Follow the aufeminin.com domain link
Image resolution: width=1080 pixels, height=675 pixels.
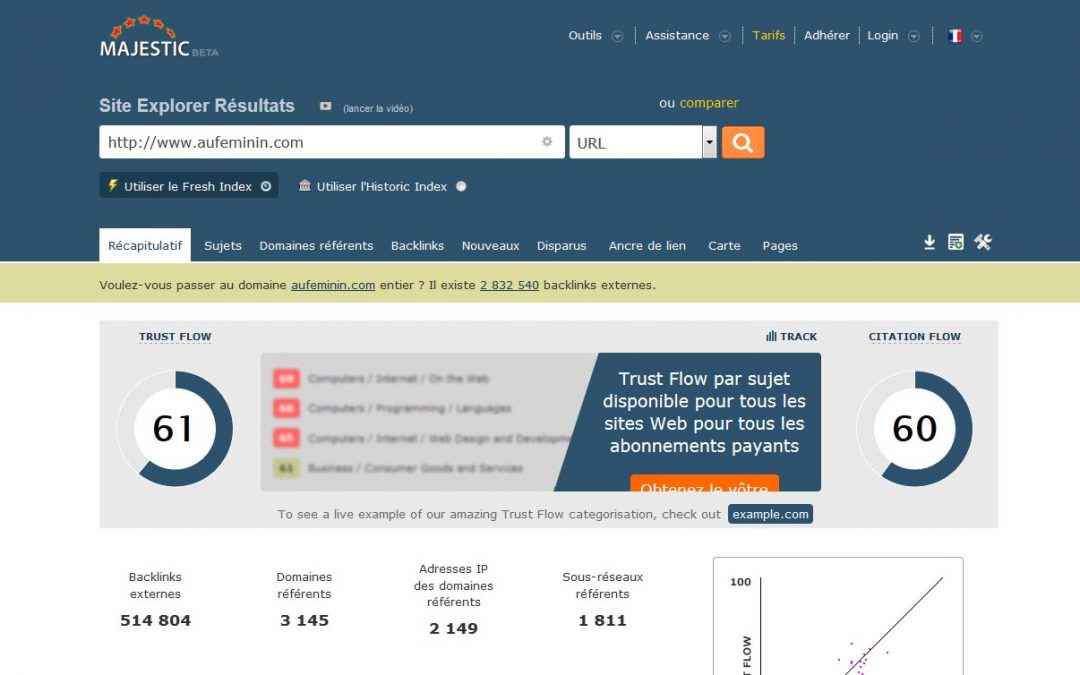[x=333, y=285]
